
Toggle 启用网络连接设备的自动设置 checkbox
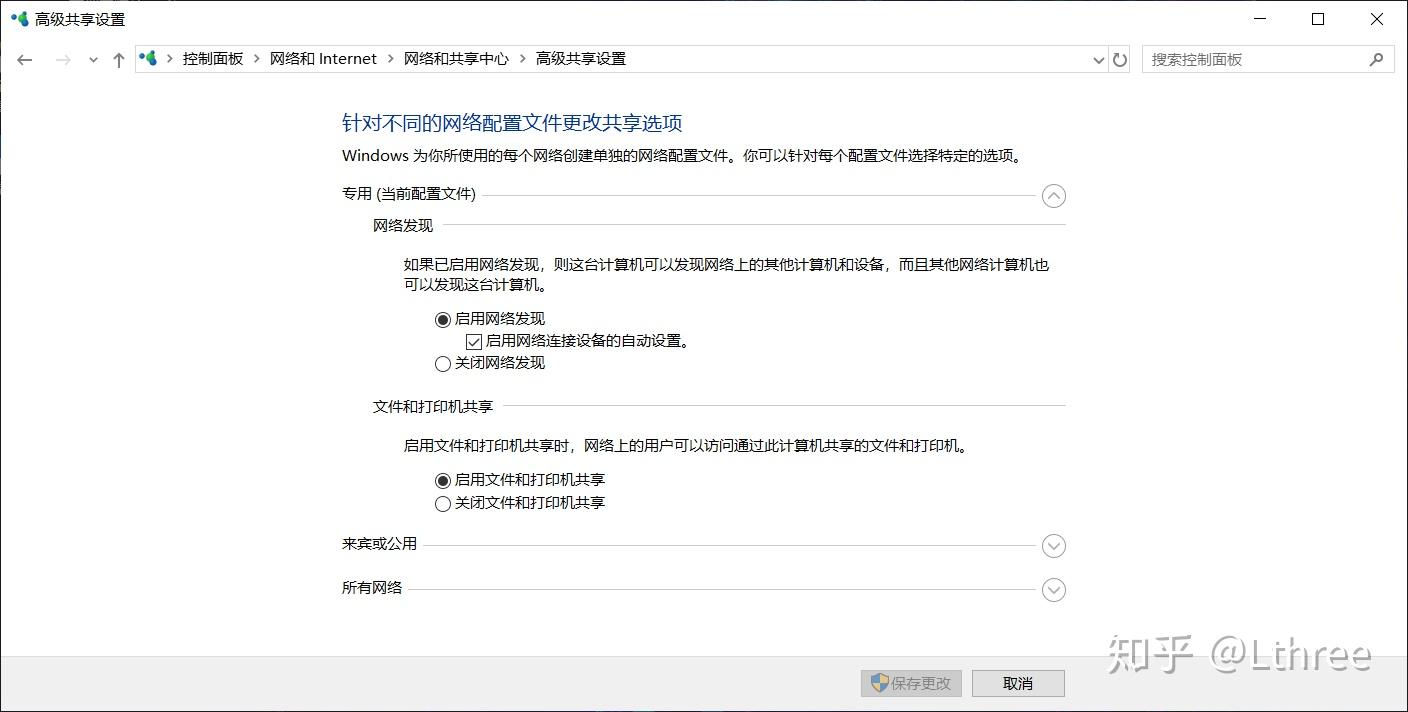(474, 342)
